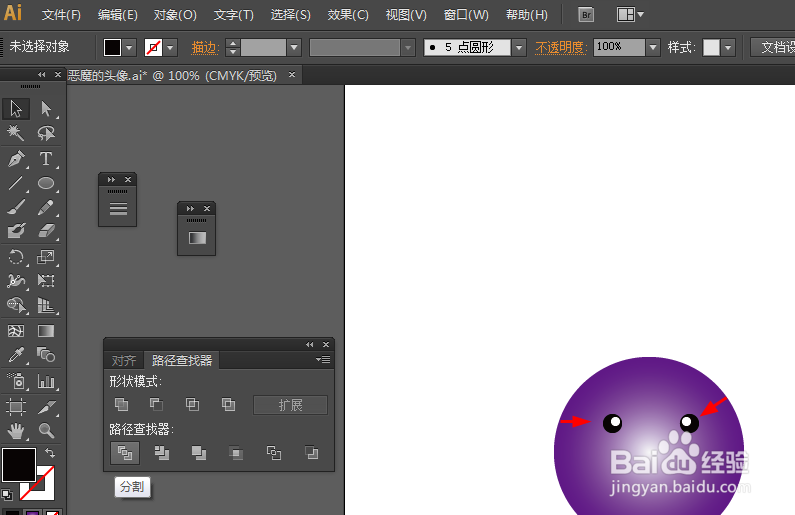Select the Direct Selection tool
Viewport: 795px width, 515px height.
pyautogui.click(x=46, y=108)
